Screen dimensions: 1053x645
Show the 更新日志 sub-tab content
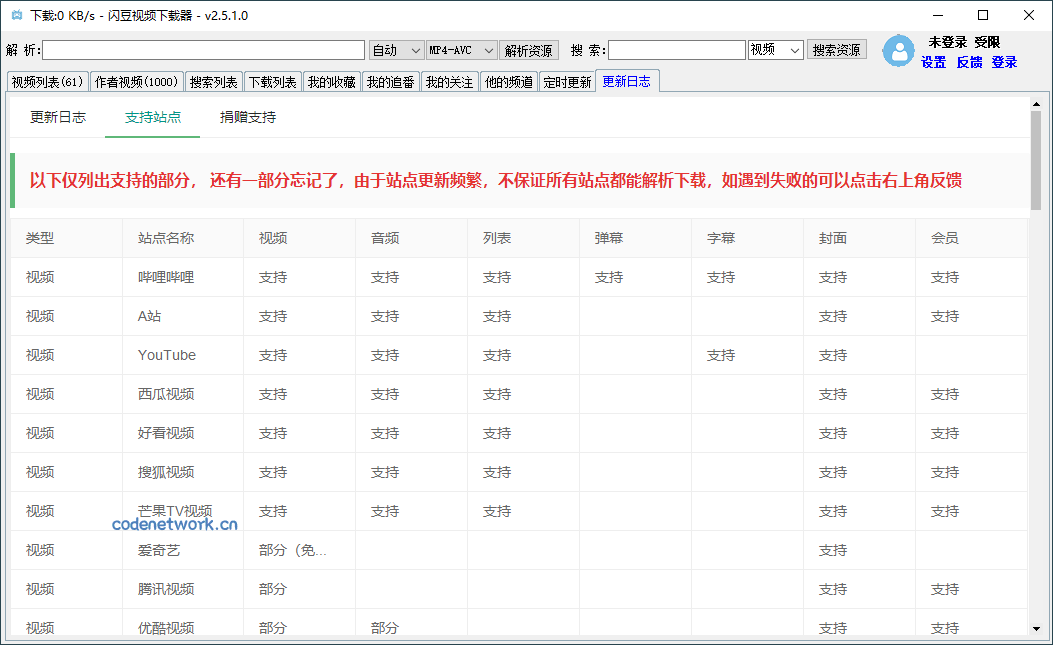(x=57, y=117)
